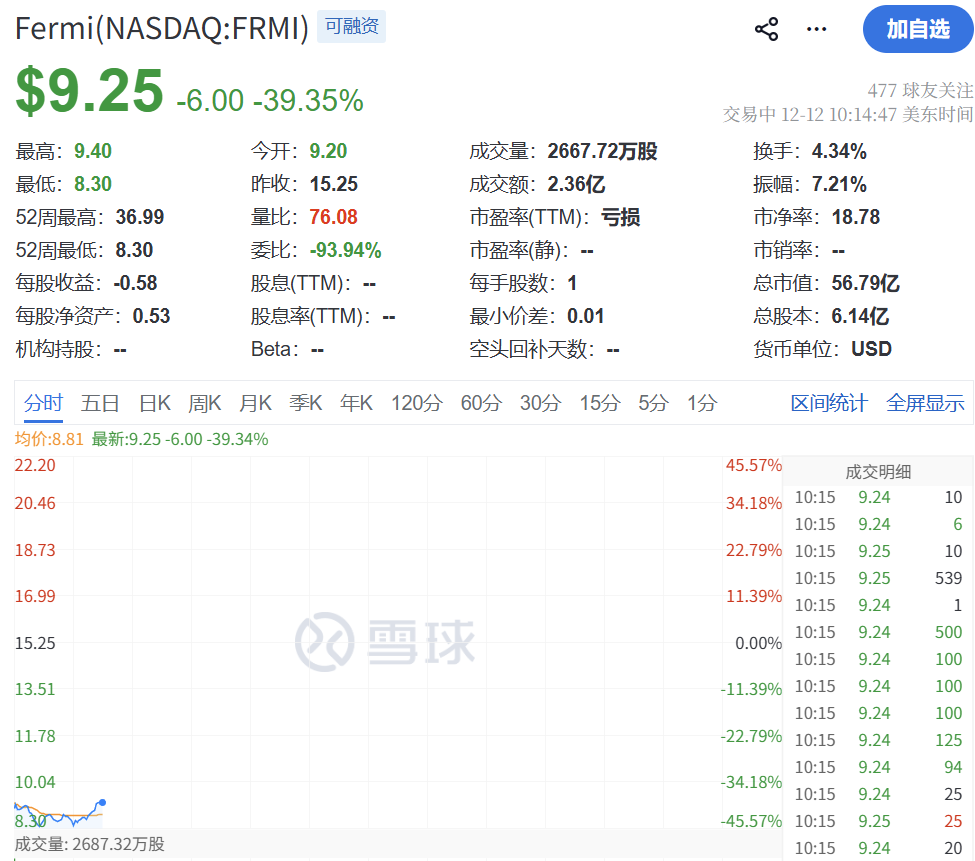Select the 15分 15-minute interval
The width and height of the screenshot is (975, 861).
click(597, 403)
